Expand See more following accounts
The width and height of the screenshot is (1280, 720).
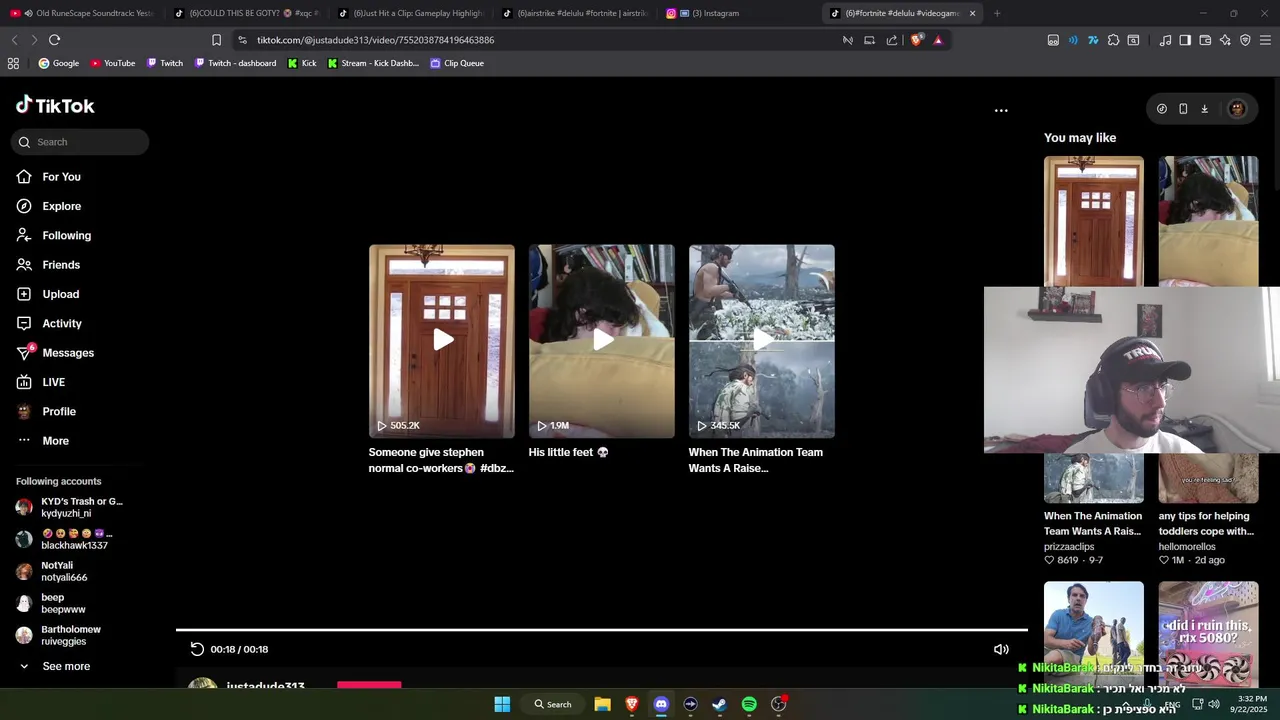(54, 666)
